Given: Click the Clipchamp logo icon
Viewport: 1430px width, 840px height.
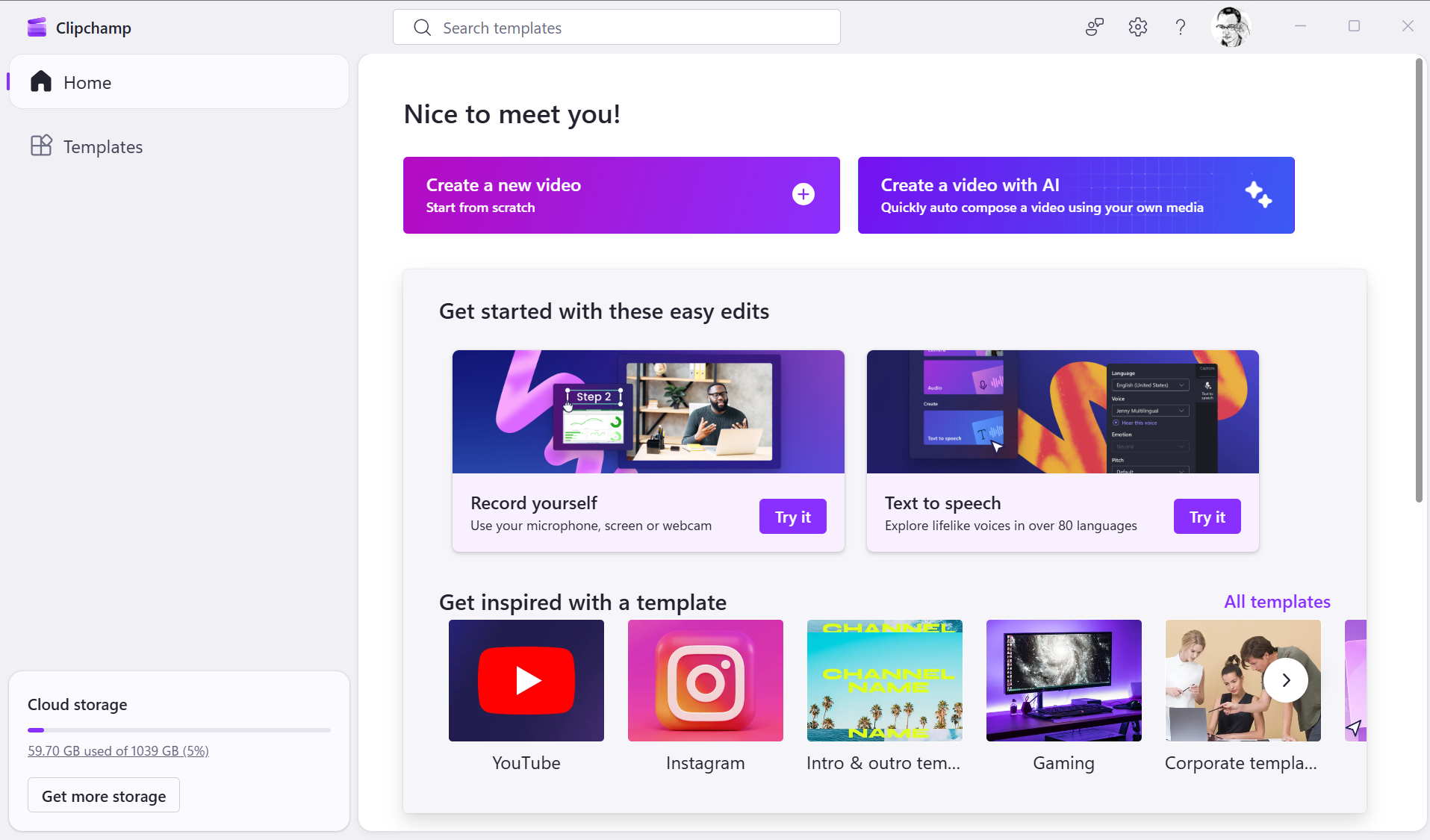Looking at the screenshot, I should point(37,28).
